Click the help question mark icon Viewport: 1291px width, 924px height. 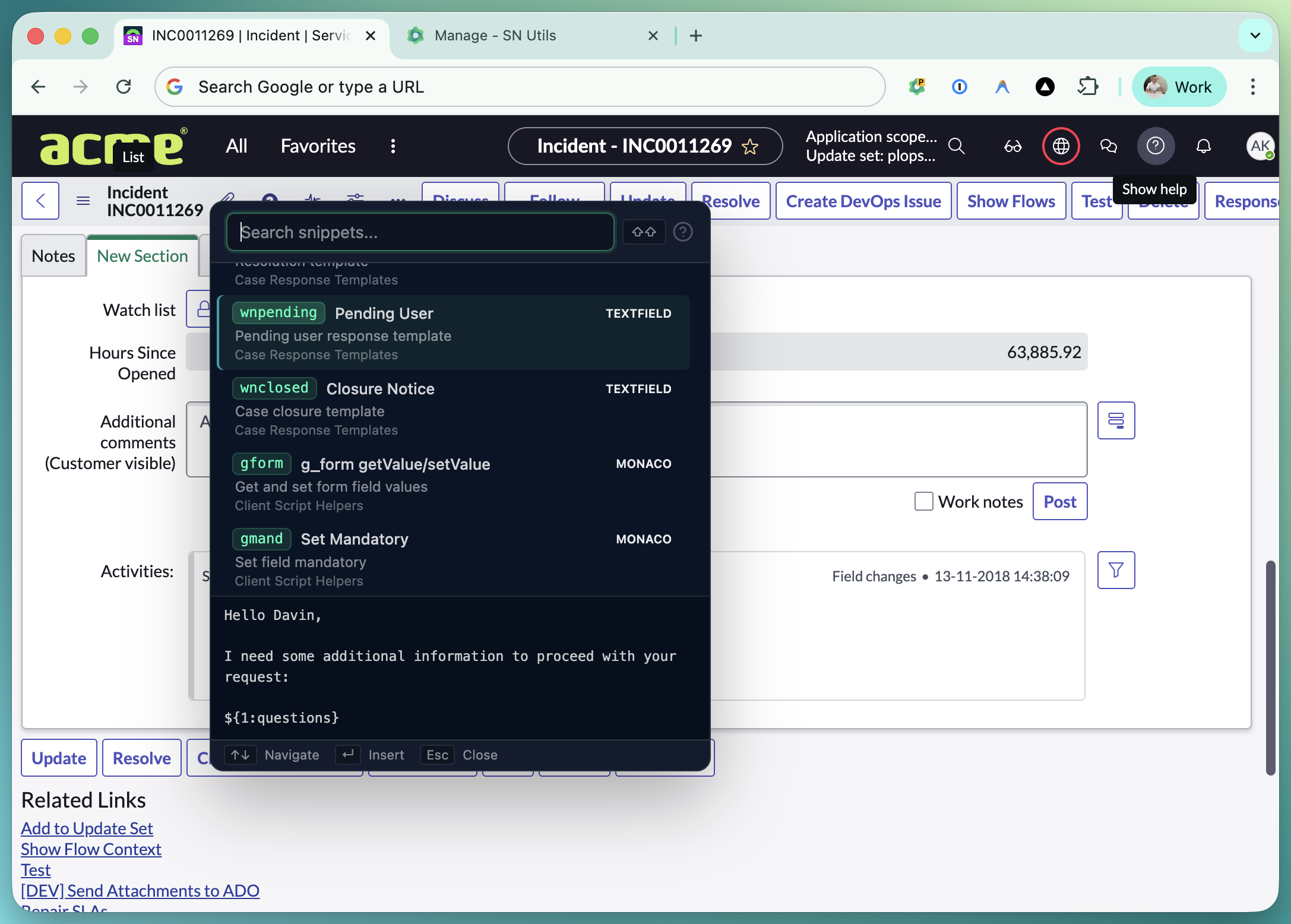point(1155,146)
